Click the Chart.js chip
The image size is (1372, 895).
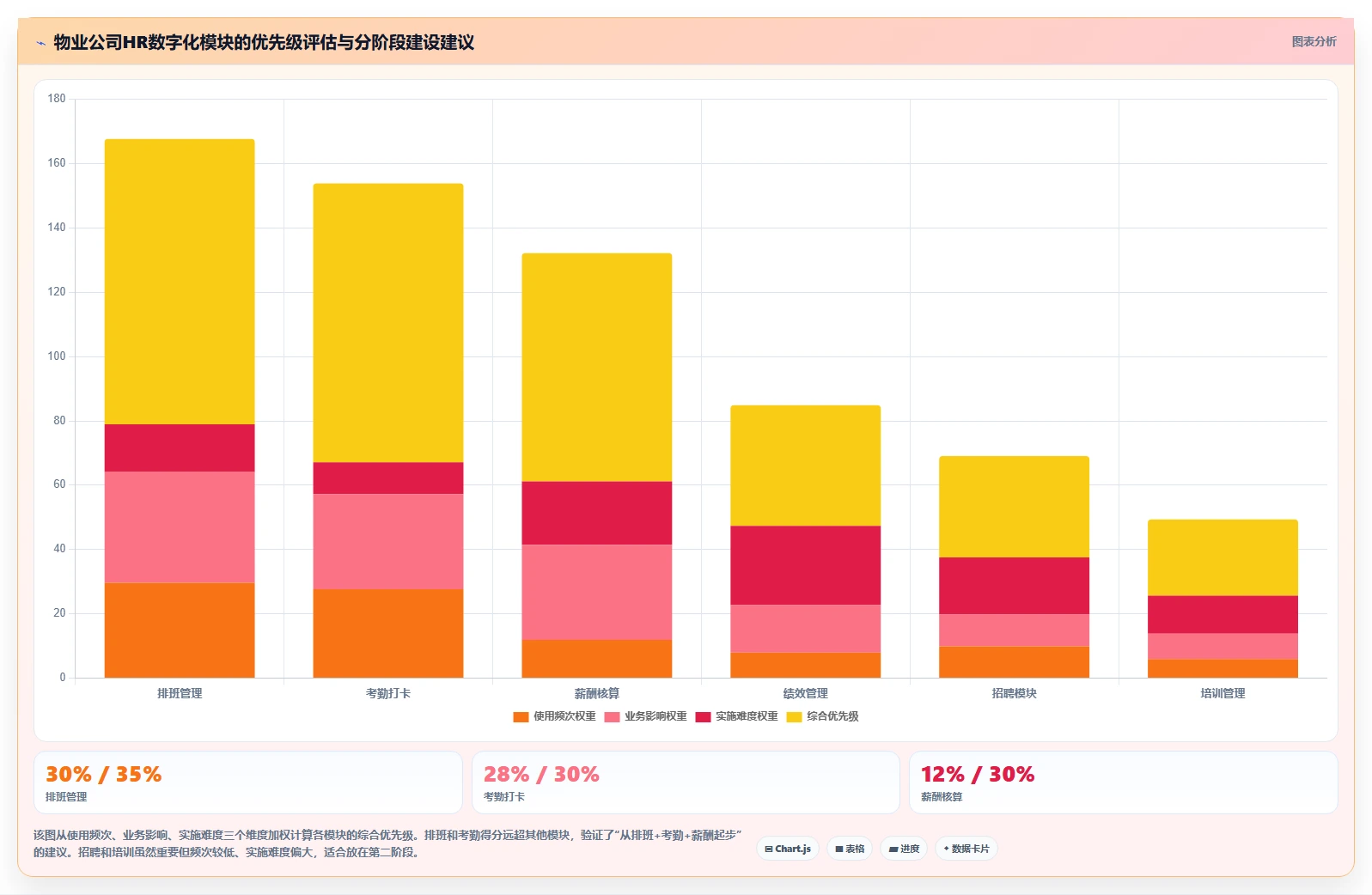point(788,849)
